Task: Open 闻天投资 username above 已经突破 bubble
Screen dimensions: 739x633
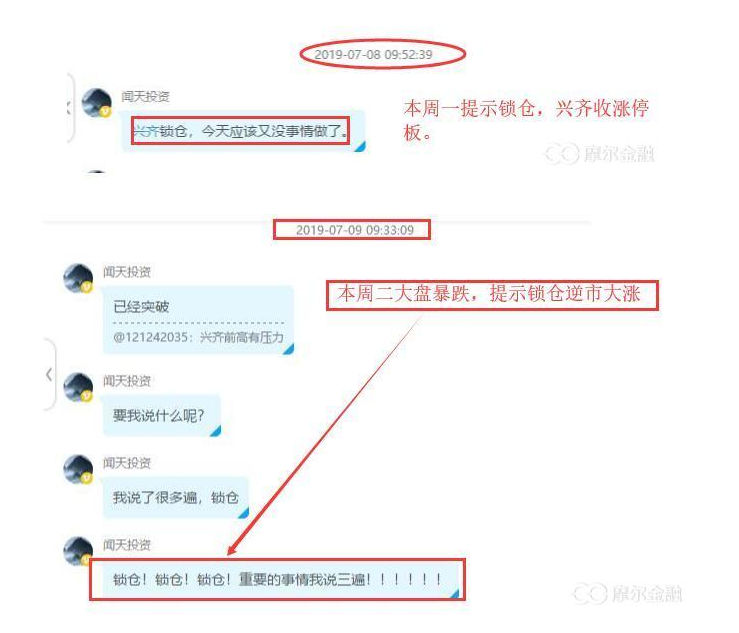Action: (x=127, y=272)
